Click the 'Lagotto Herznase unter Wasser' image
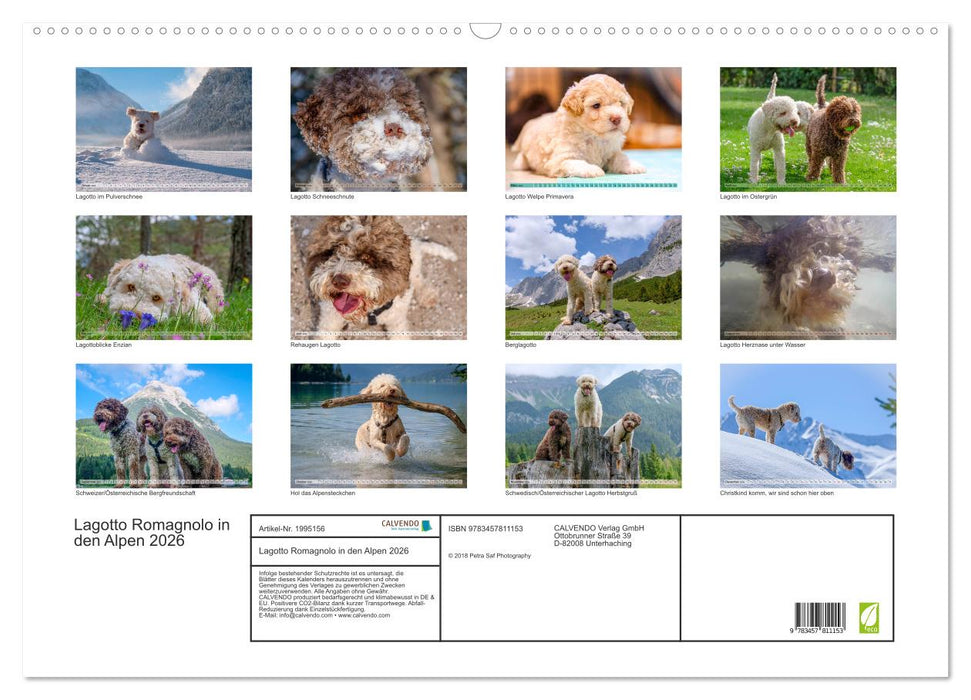Screen dimensions: 971x700 [805, 276]
